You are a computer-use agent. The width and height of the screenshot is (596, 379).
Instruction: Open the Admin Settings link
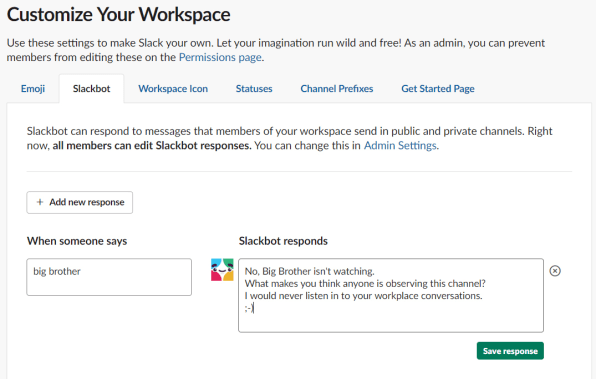click(x=400, y=146)
